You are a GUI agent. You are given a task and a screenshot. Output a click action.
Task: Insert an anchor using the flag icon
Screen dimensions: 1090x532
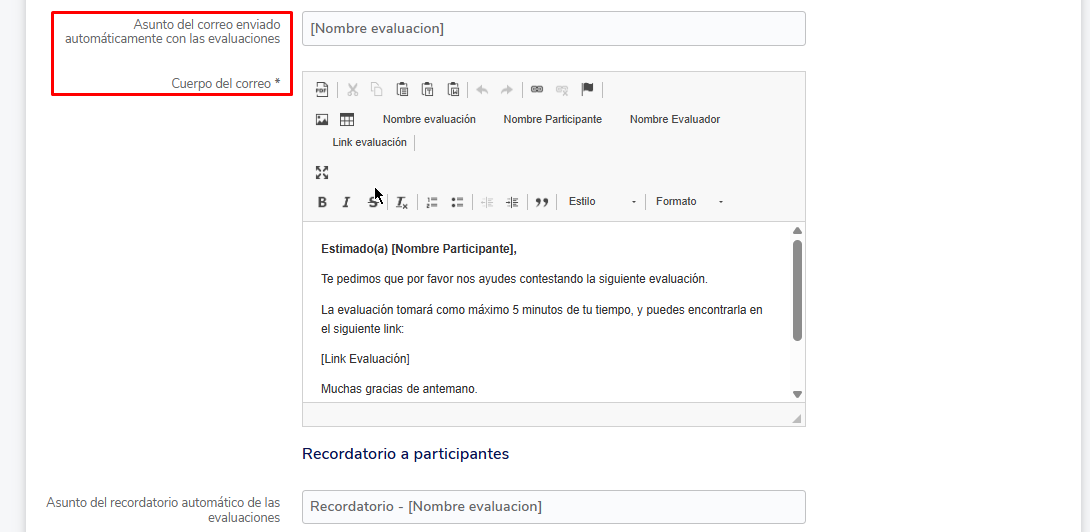[588, 90]
